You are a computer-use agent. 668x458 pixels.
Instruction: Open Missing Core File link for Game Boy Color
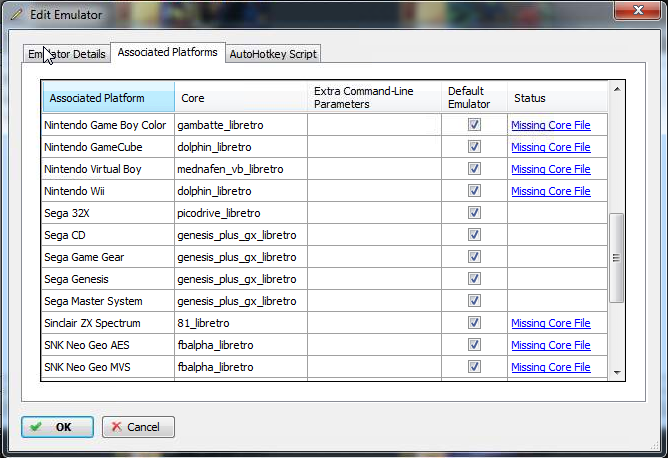click(551, 125)
